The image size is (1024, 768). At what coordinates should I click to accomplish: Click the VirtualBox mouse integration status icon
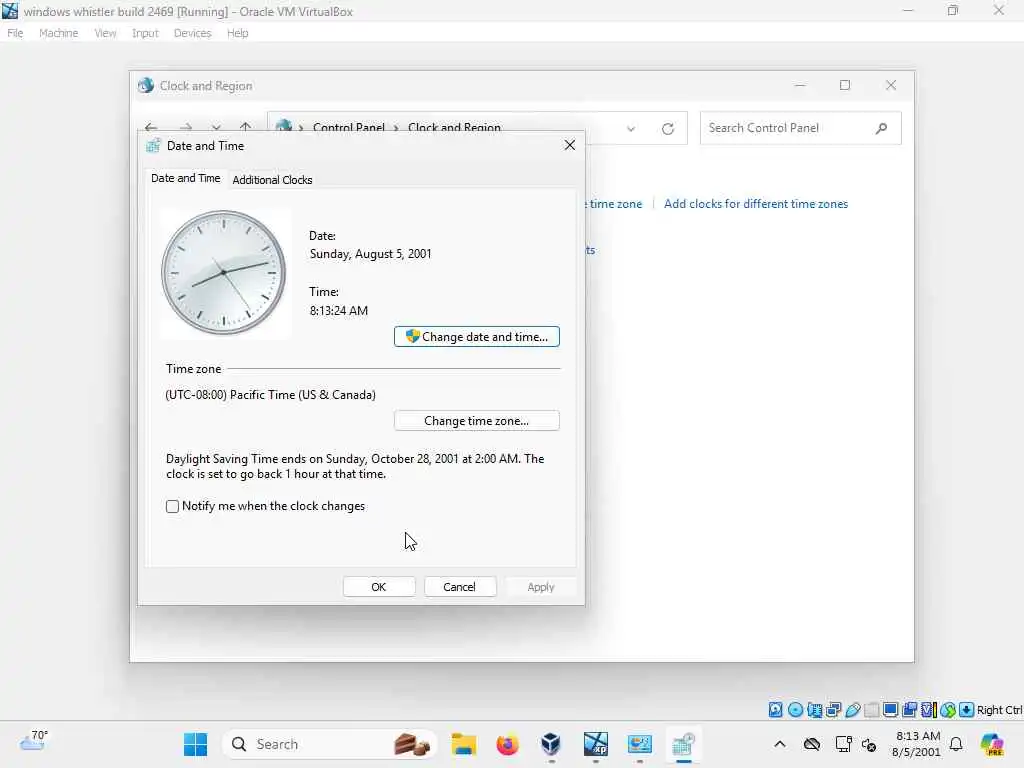948,710
